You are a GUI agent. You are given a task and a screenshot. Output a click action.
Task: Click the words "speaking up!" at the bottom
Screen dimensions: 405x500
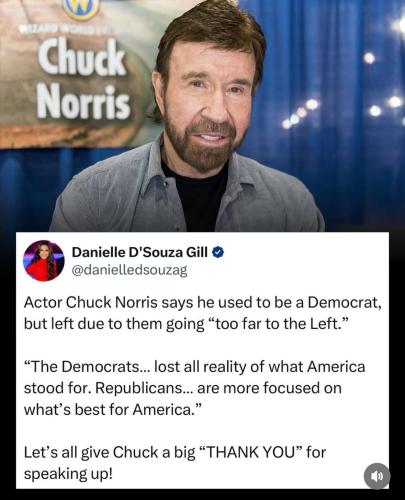click(x=68, y=474)
